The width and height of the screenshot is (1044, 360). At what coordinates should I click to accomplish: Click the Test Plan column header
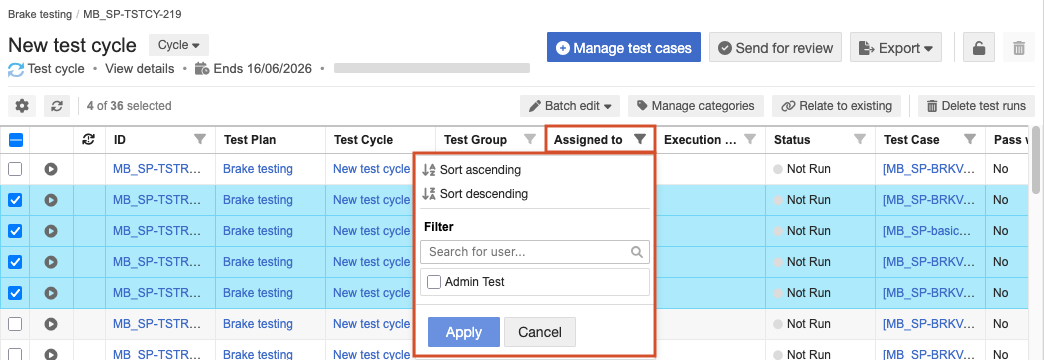(x=250, y=140)
